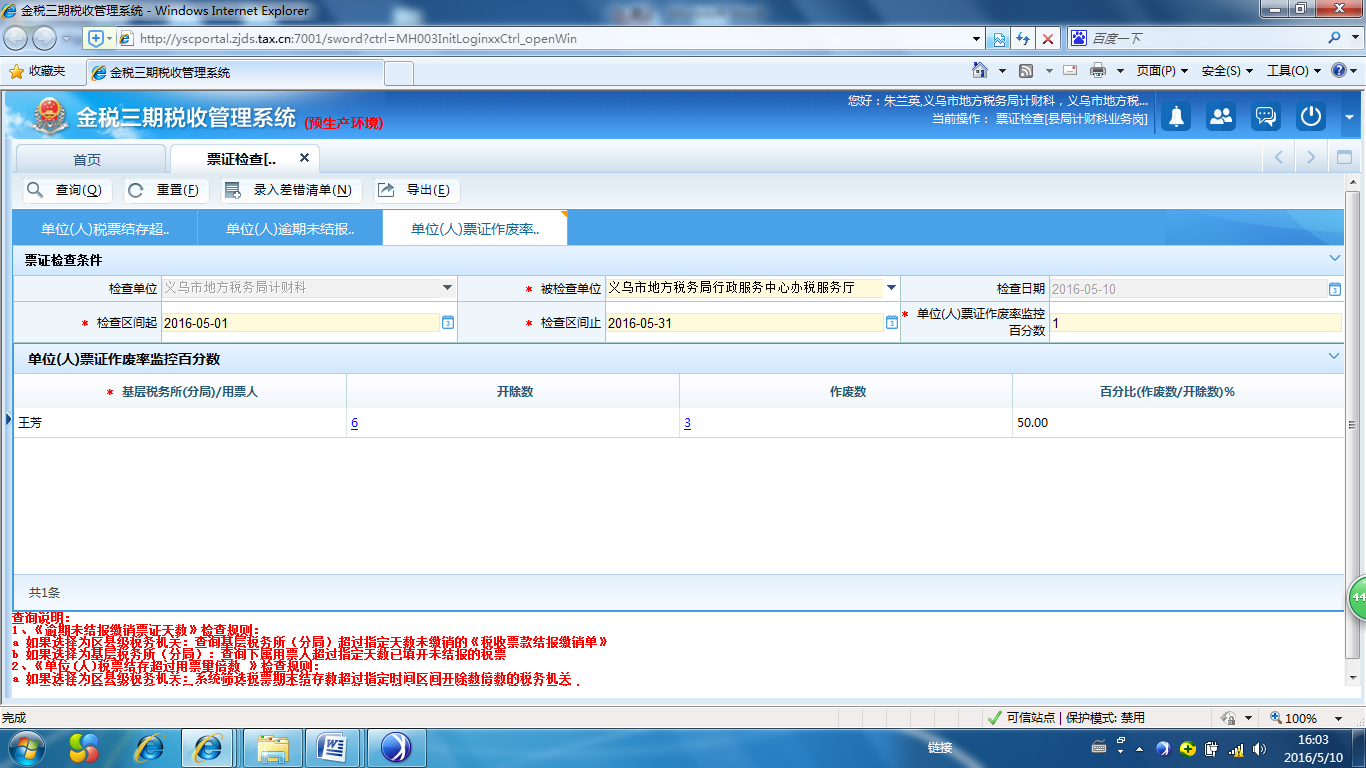Click the IE refresh button
Viewport: 1366px width, 768px height.
click(x=1023, y=38)
